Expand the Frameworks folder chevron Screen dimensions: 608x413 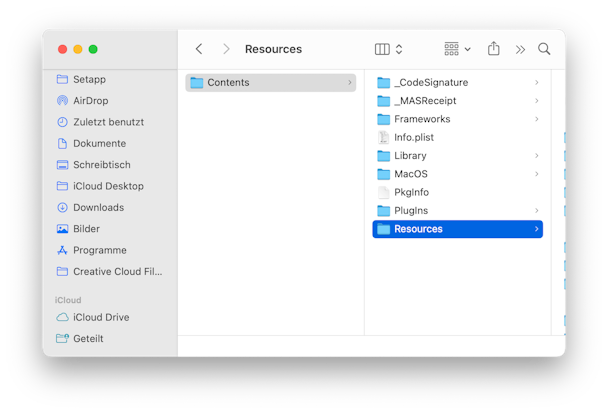pos(537,119)
